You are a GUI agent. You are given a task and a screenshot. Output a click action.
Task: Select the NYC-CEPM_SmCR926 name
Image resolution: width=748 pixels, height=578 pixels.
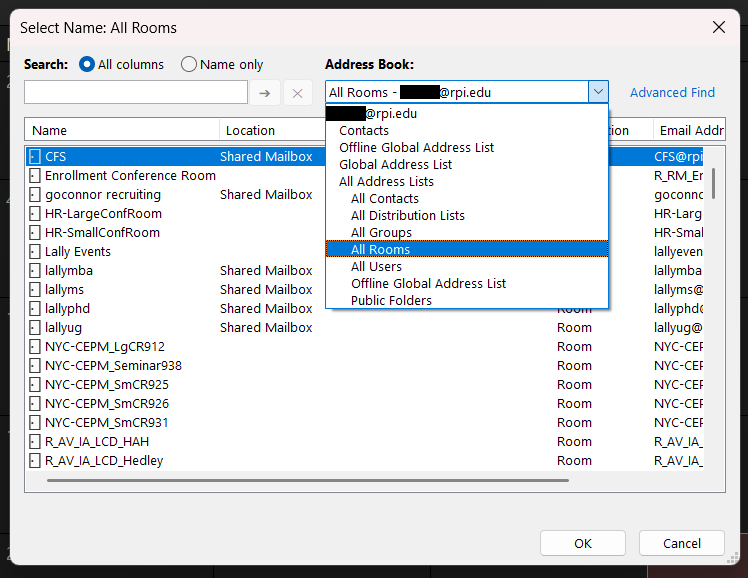tap(106, 404)
